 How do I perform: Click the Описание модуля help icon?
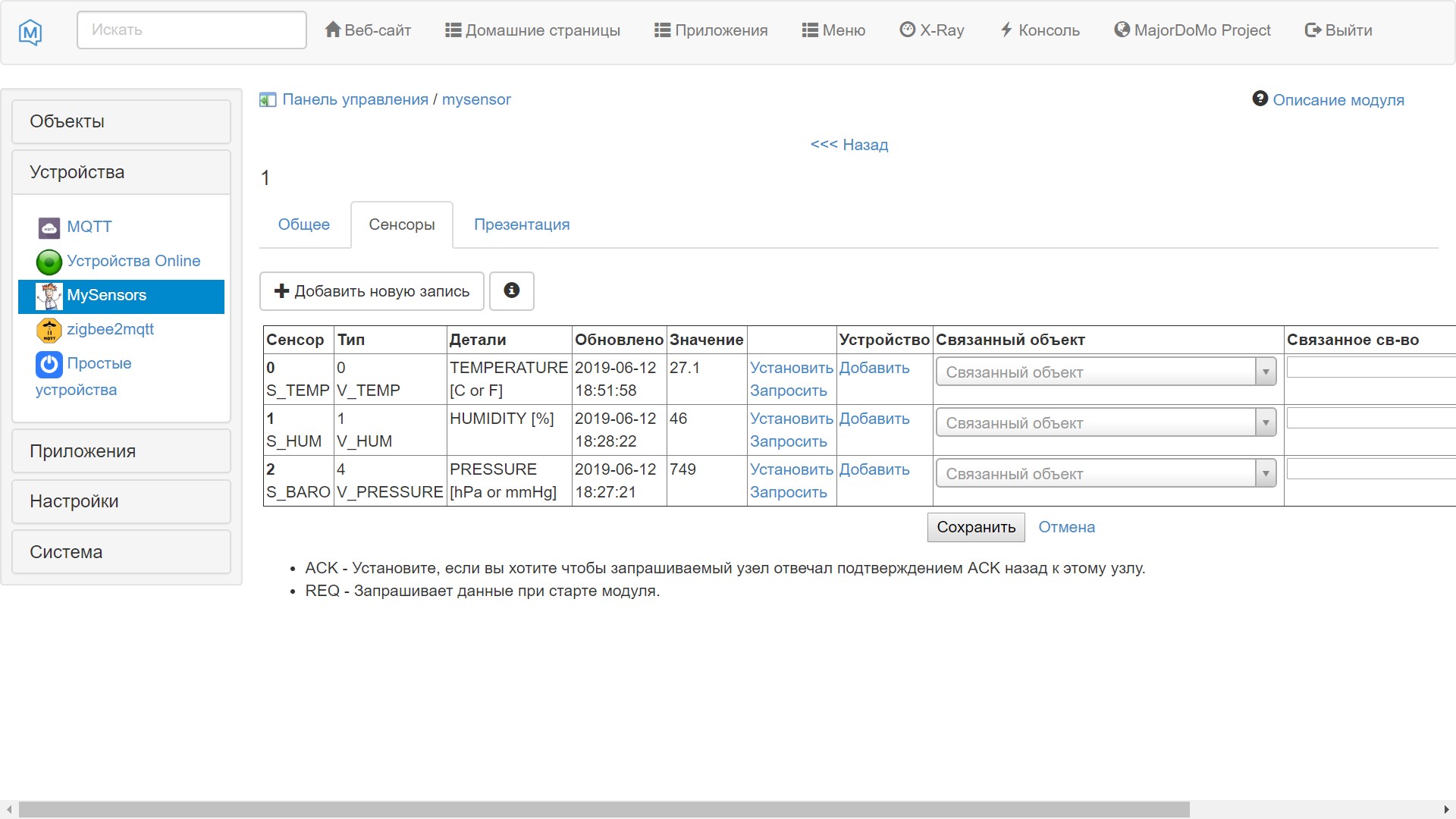(x=1260, y=99)
